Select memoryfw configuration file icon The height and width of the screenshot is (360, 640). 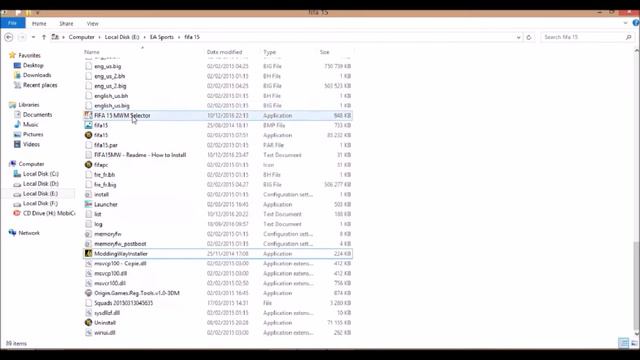88,234
